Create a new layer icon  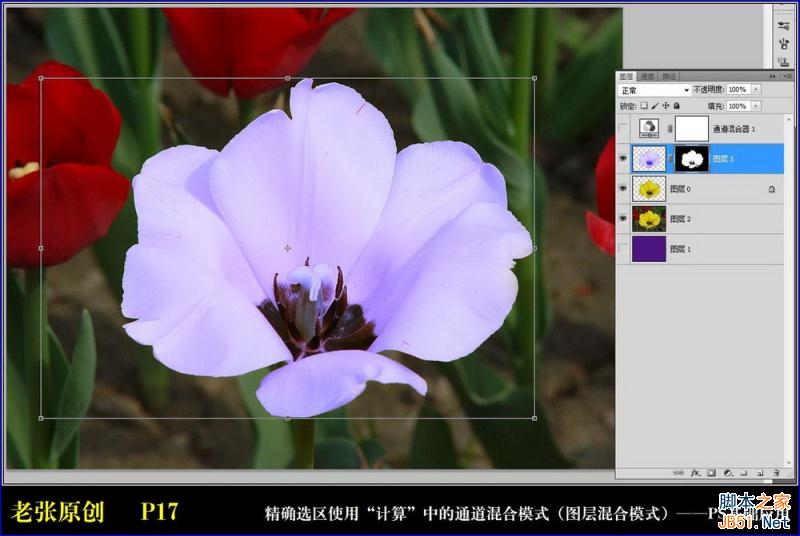click(x=759, y=473)
